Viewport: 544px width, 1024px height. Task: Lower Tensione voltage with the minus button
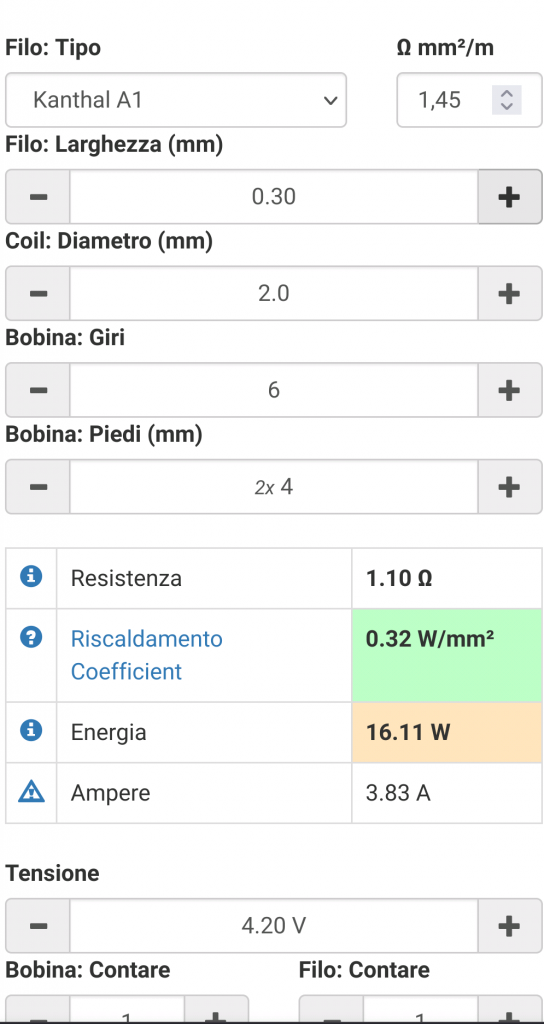(38, 925)
